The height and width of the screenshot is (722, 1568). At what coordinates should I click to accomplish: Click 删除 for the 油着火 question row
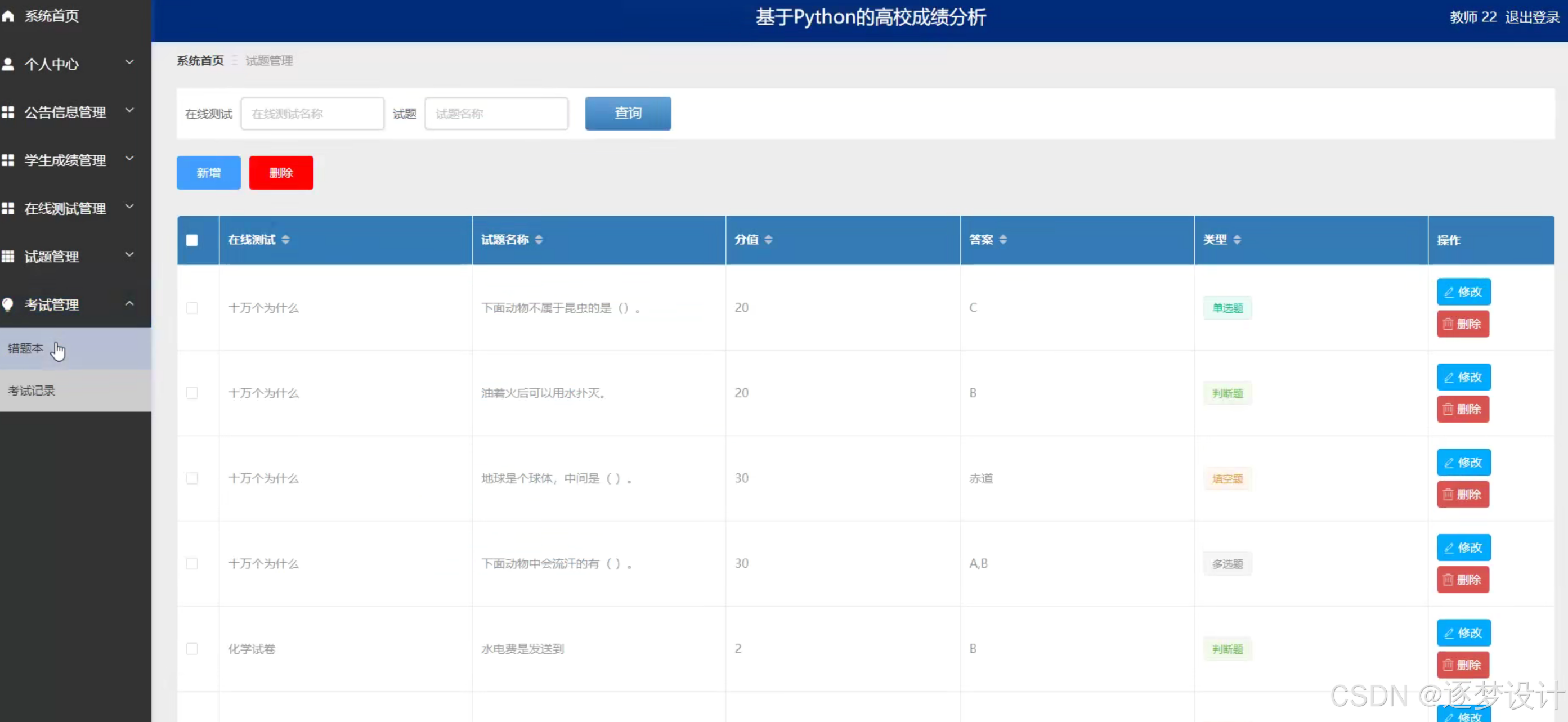click(1463, 409)
